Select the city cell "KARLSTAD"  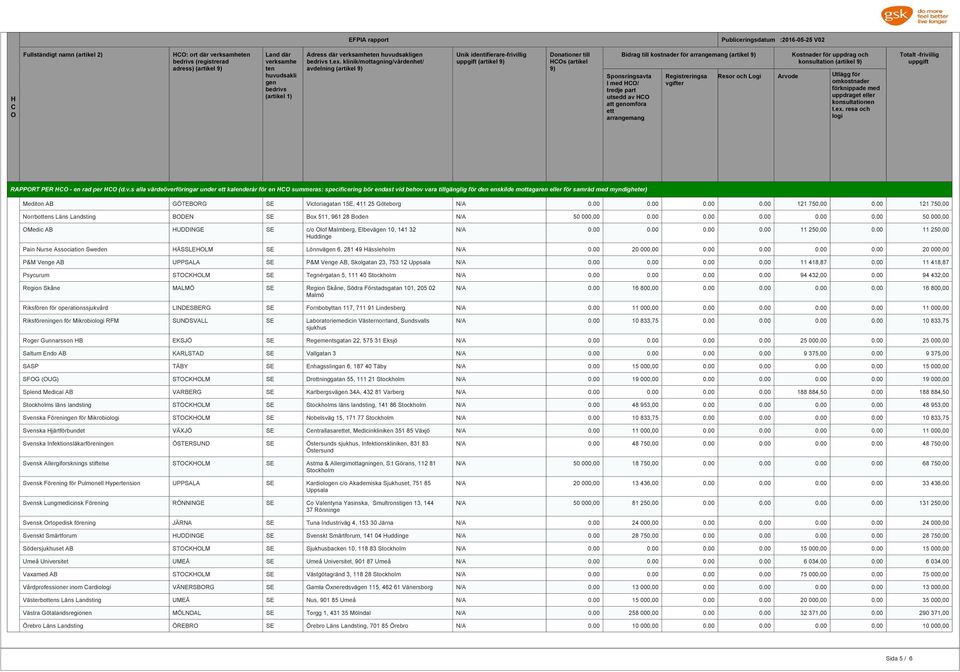click(216, 354)
